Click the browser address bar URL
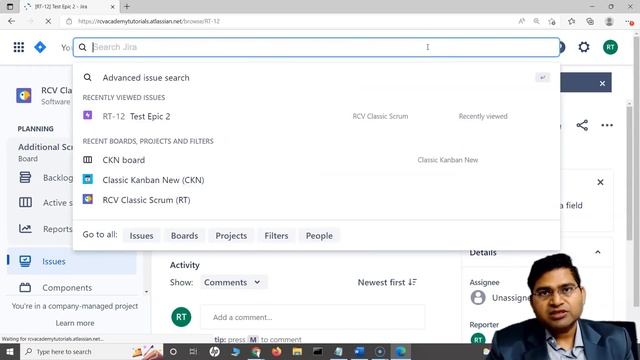640x360 pixels. 149,21
